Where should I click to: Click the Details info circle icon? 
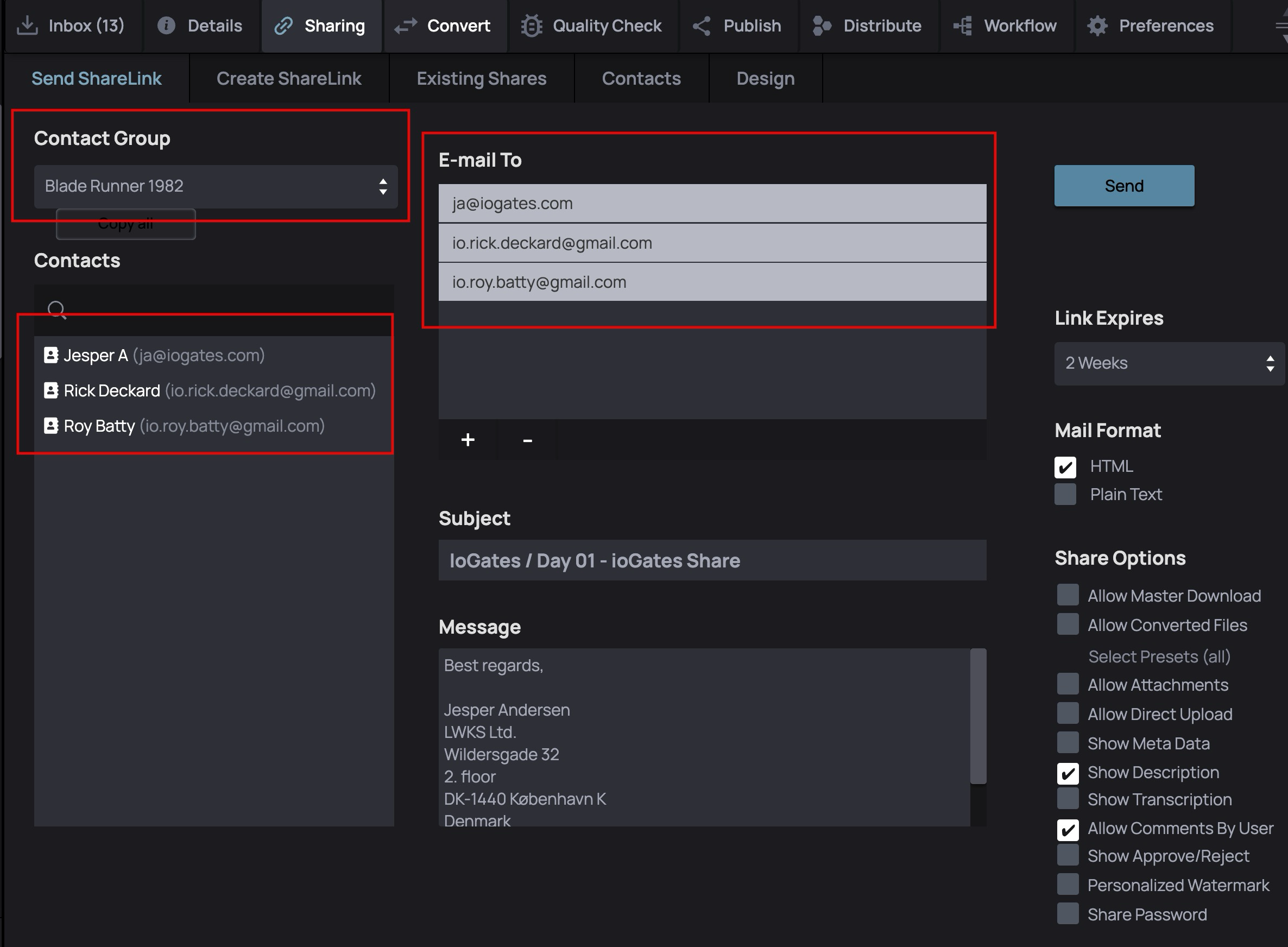click(166, 26)
